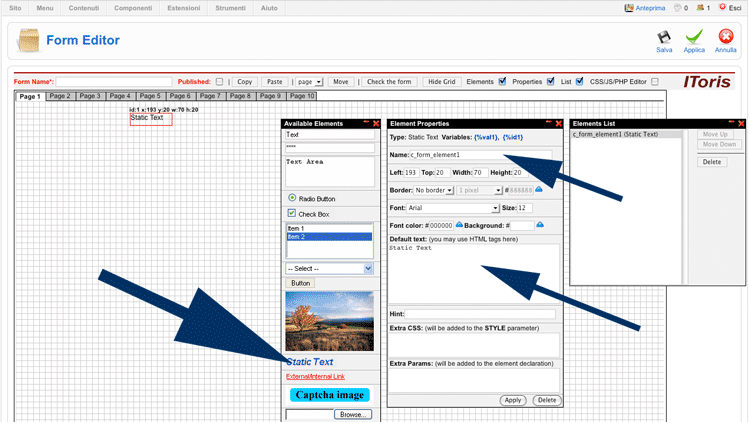This screenshot has width=750, height=422.
Task: Click the Move button
Action: 341,82
